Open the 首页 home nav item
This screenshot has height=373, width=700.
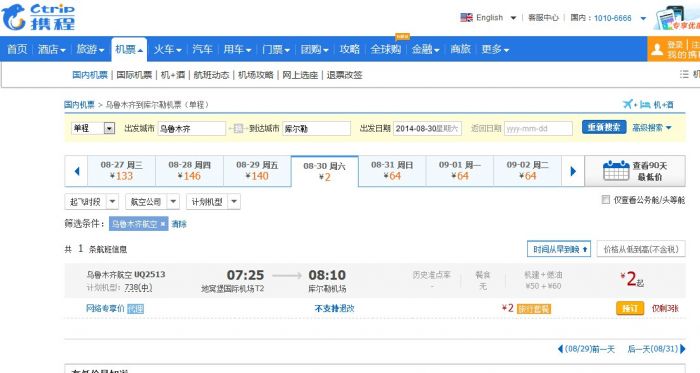17,49
